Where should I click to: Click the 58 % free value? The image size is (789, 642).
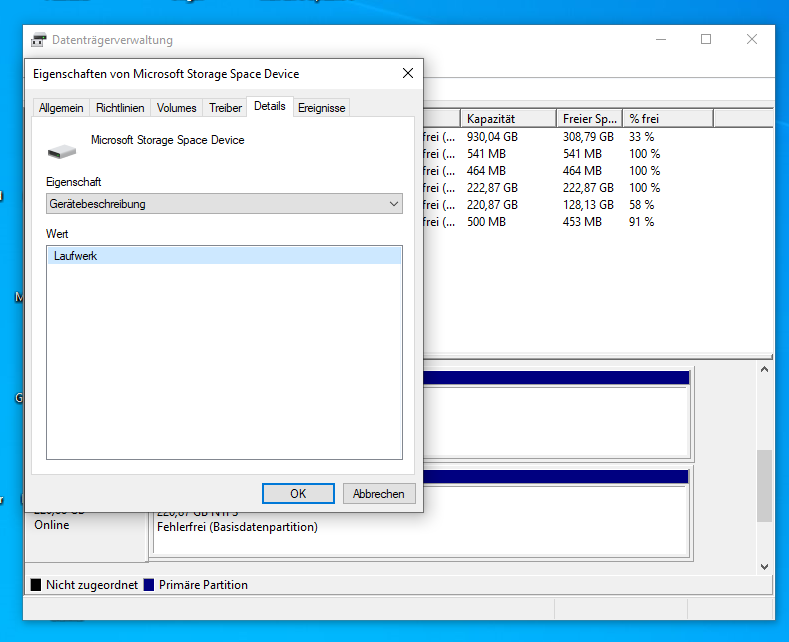[x=642, y=205]
